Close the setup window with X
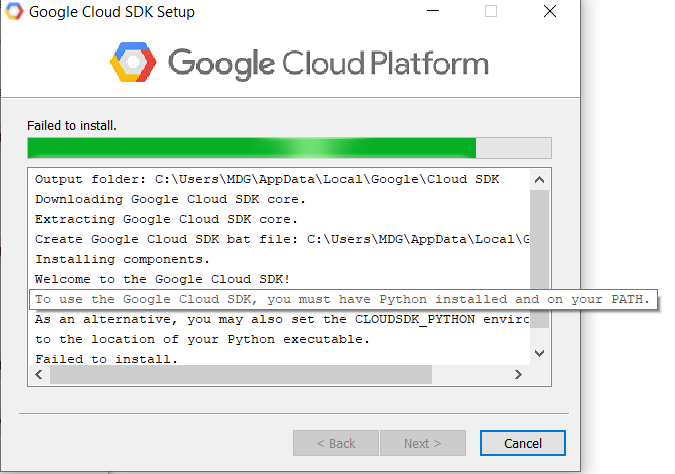675x474 pixels. tap(550, 13)
